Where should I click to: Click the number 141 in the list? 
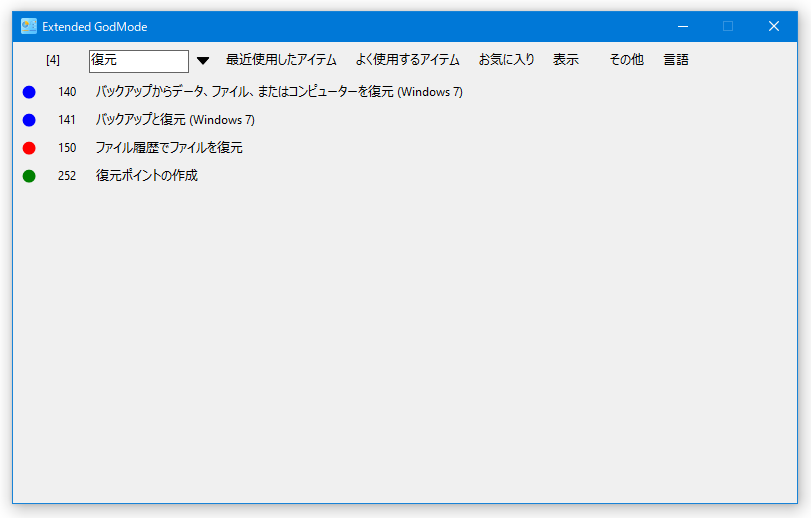tap(67, 120)
